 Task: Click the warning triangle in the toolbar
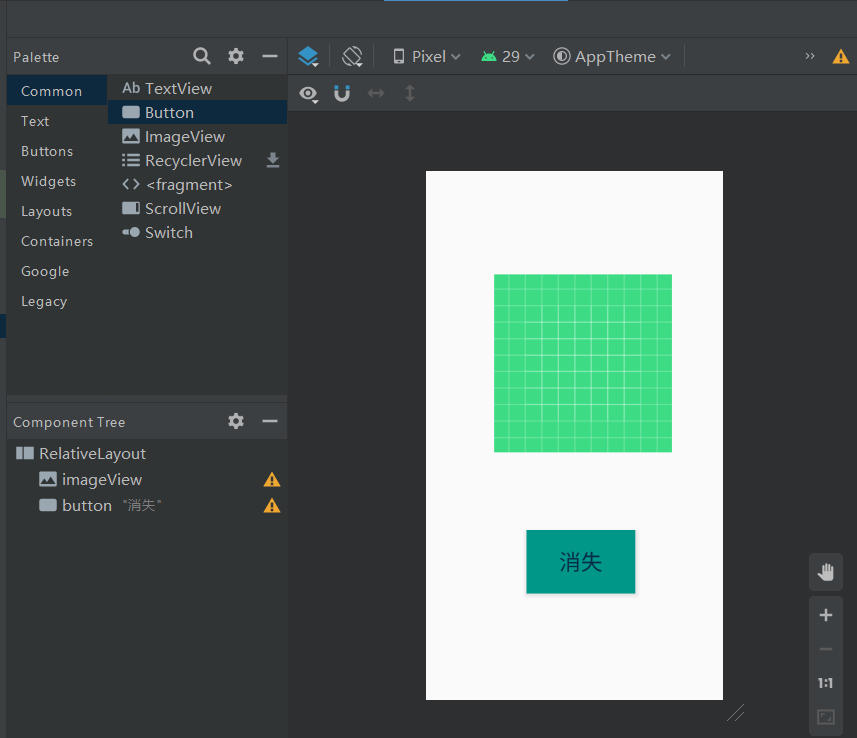pos(841,56)
